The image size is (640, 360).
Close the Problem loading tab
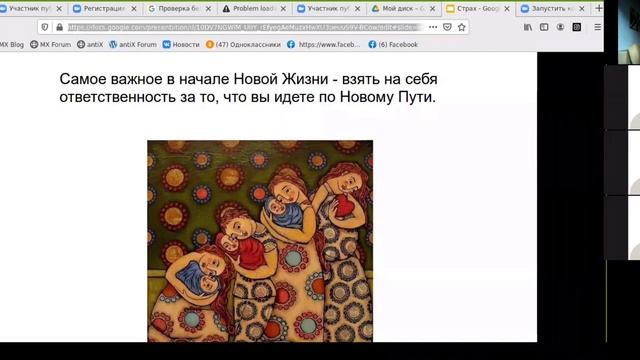point(283,9)
